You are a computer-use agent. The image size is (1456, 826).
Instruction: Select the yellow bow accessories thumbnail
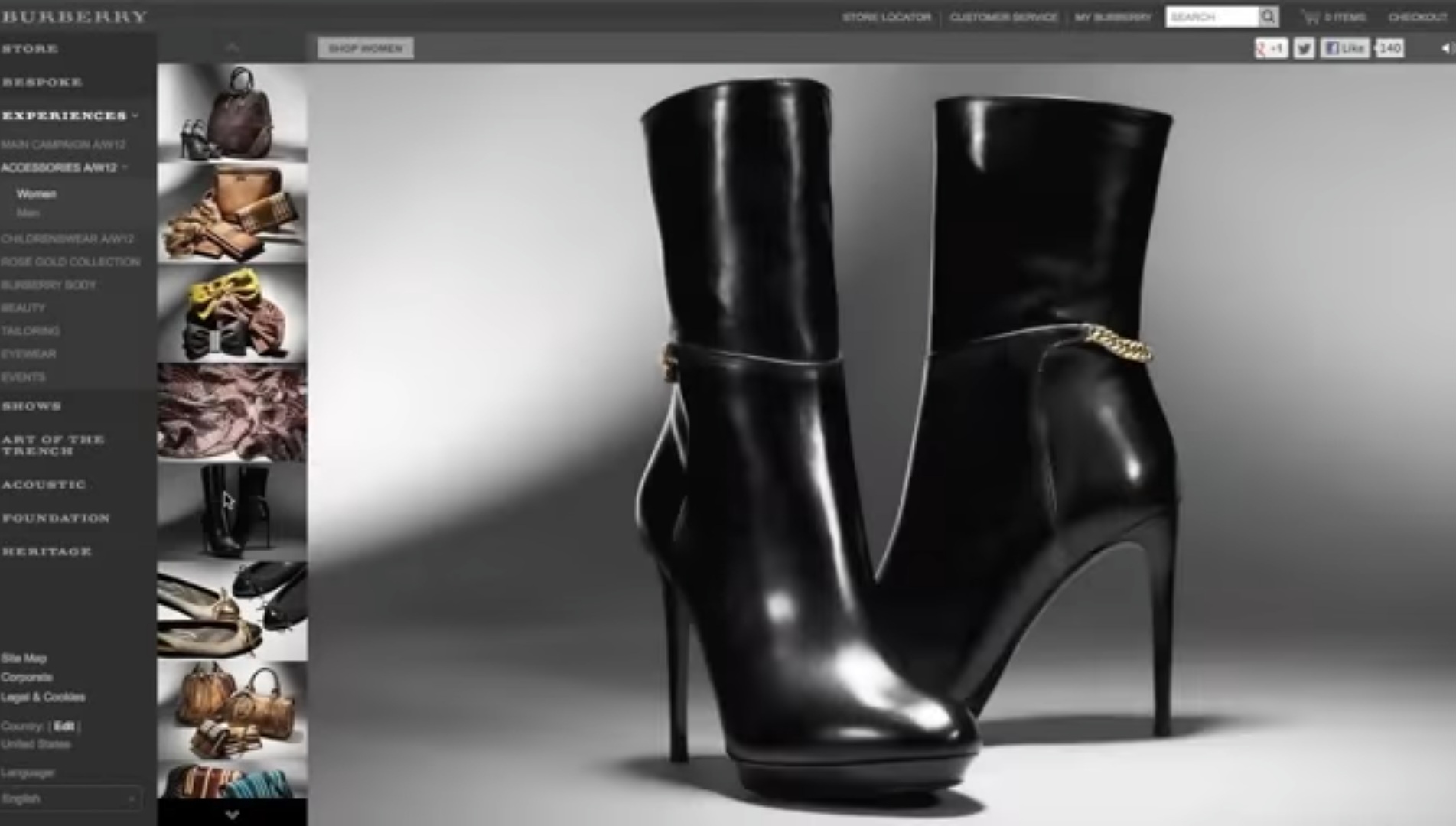[232, 314]
